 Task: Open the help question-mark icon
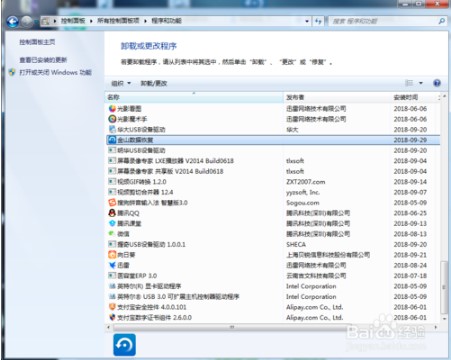pos(437,83)
